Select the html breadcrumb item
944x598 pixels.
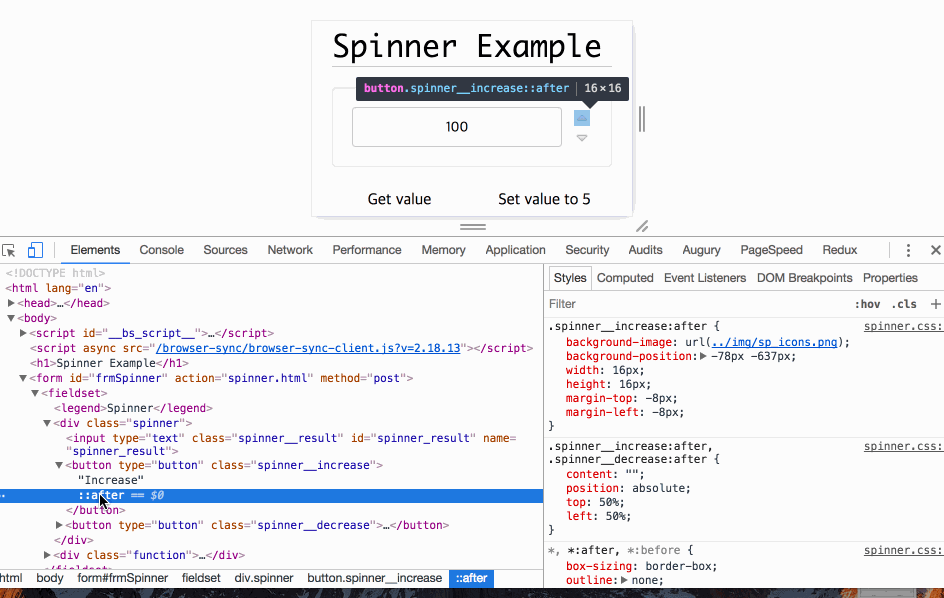click(x=11, y=578)
